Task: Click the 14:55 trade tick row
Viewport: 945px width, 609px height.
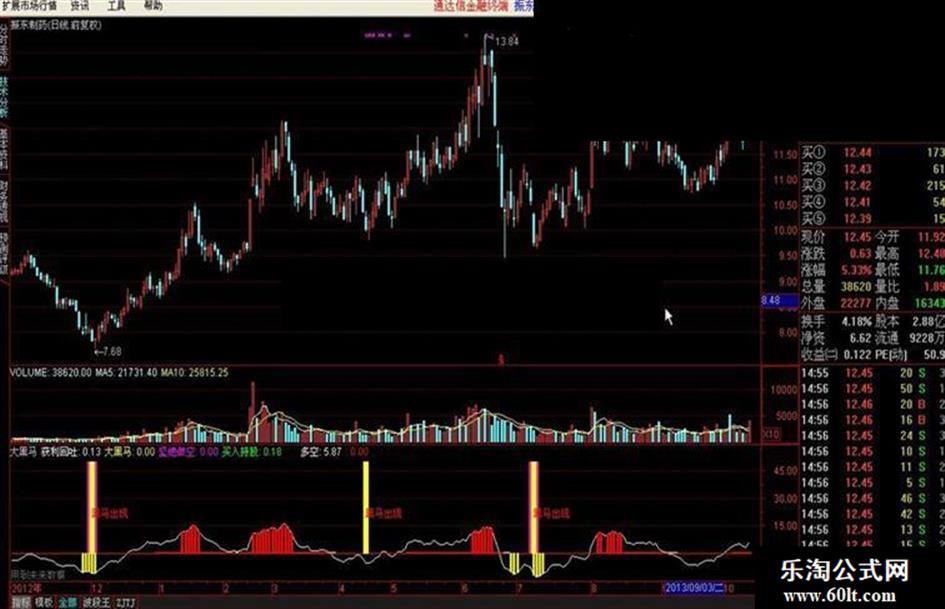Action: [873, 373]
